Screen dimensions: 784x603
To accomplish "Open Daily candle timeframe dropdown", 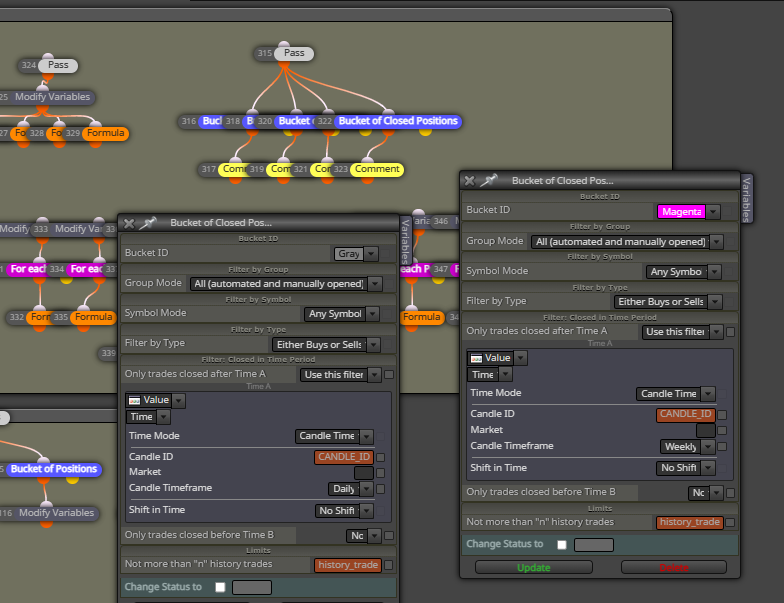I will [367, 489].
